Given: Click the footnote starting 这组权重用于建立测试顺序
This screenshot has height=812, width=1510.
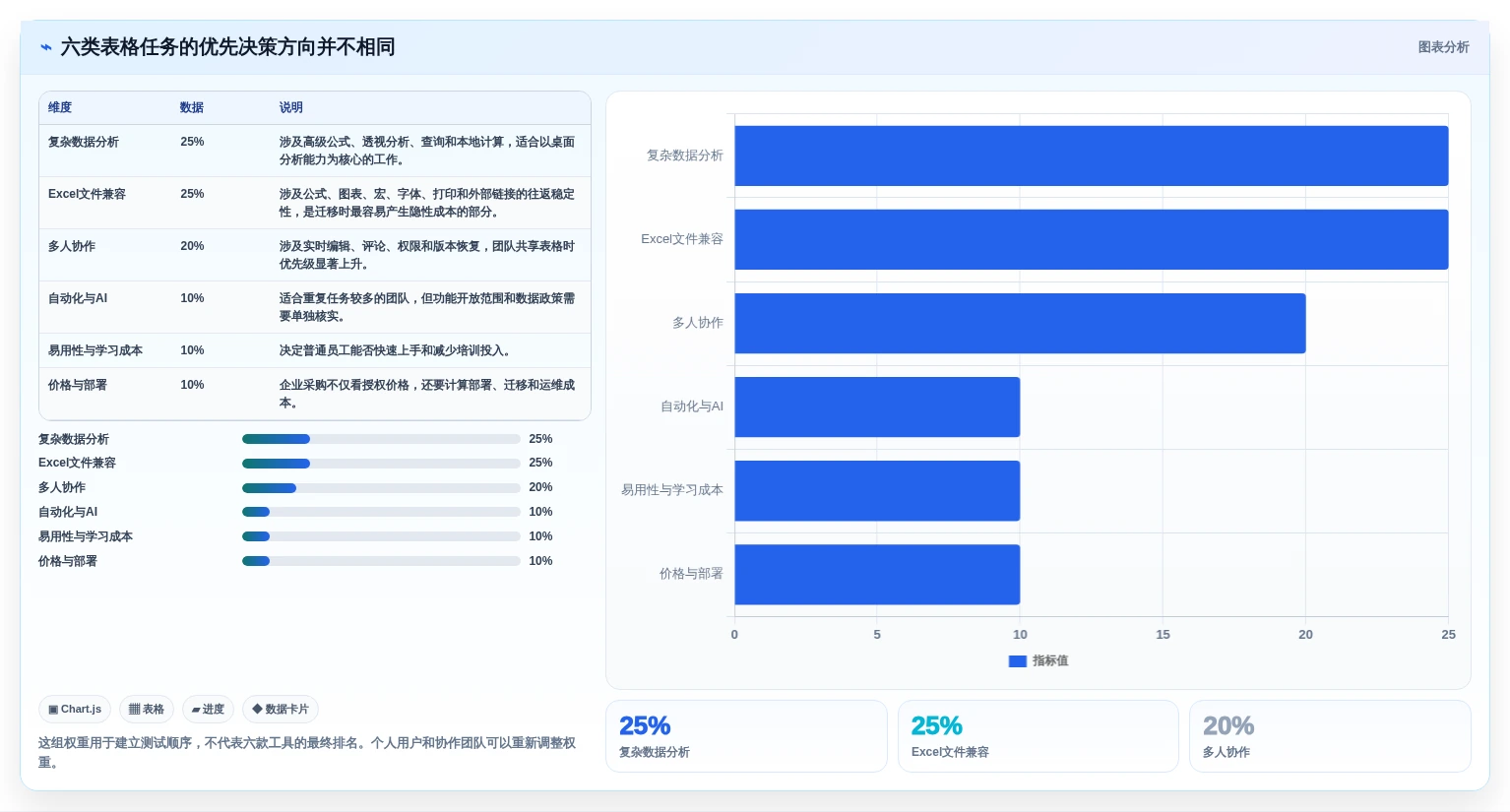Looking at the screenshot, I should coord(307,753).
